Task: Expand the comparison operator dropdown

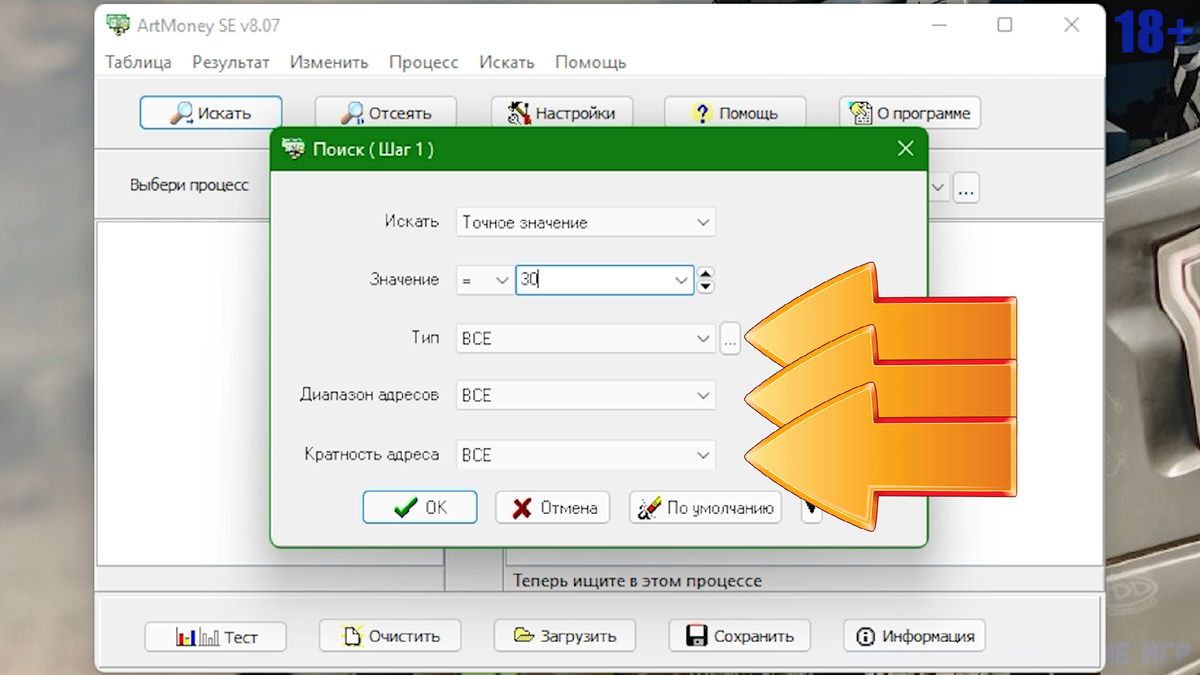Action: click(502, 281)
